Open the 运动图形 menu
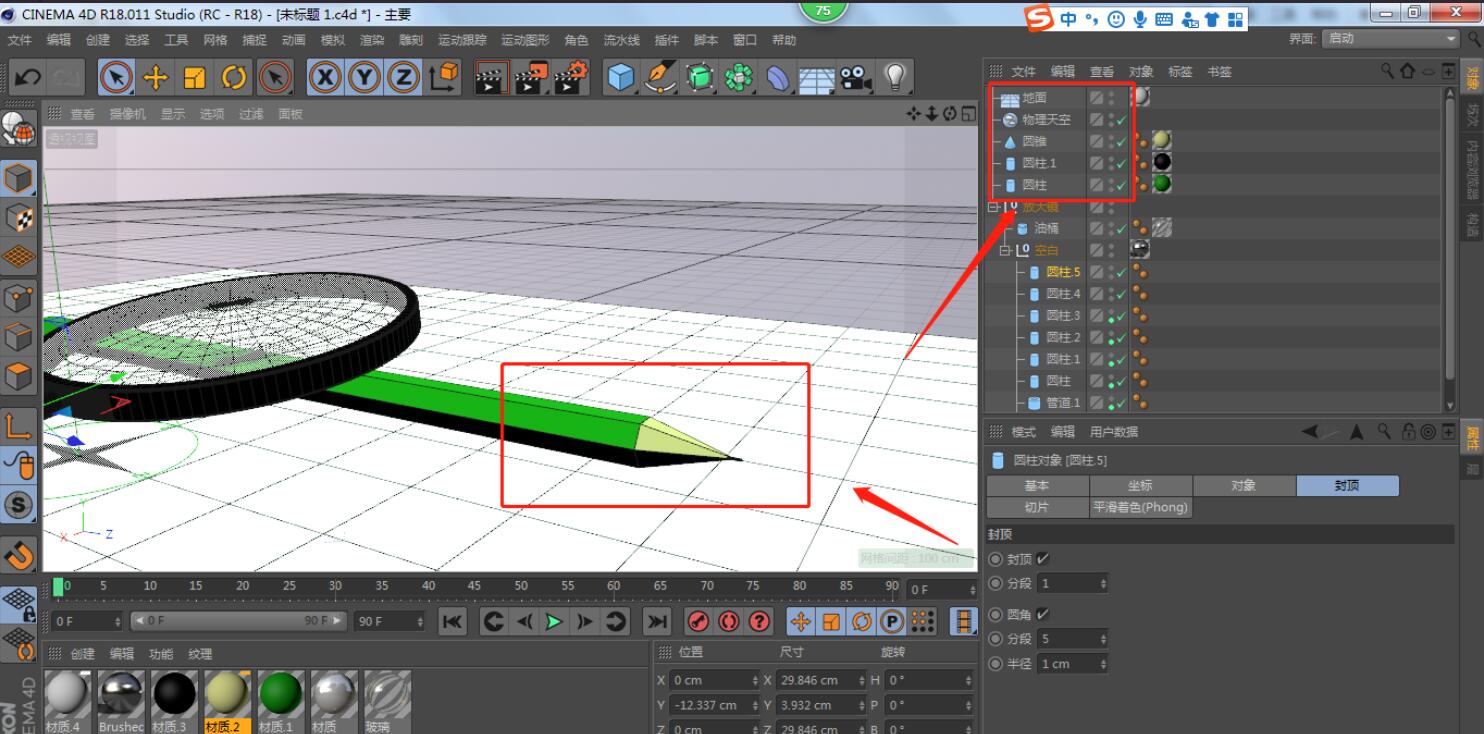This screenshot has height=734, width=1484. click(525, 40)
